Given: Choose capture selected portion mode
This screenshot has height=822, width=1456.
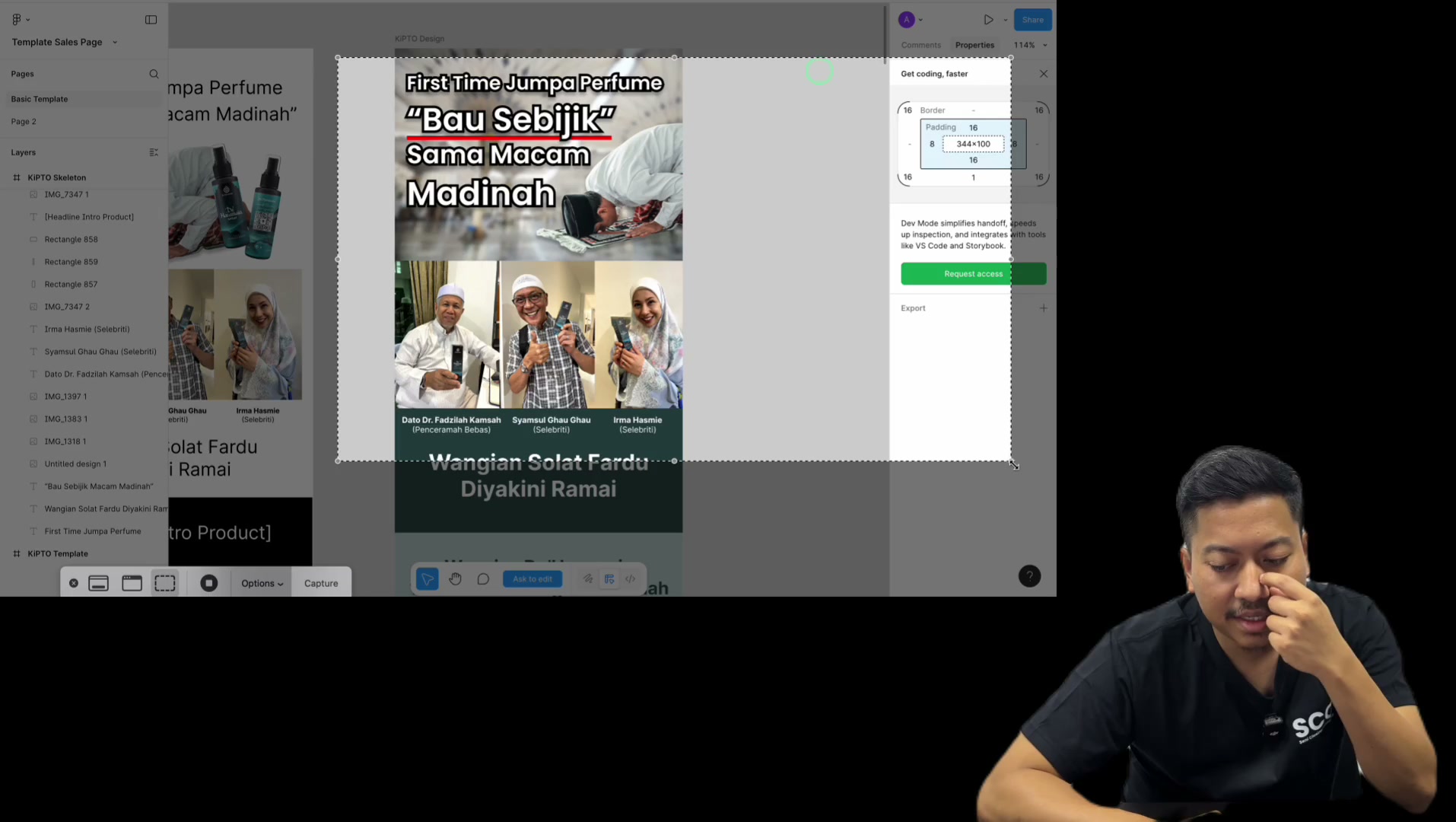Looking at the screenshot, I should [165, 583].
